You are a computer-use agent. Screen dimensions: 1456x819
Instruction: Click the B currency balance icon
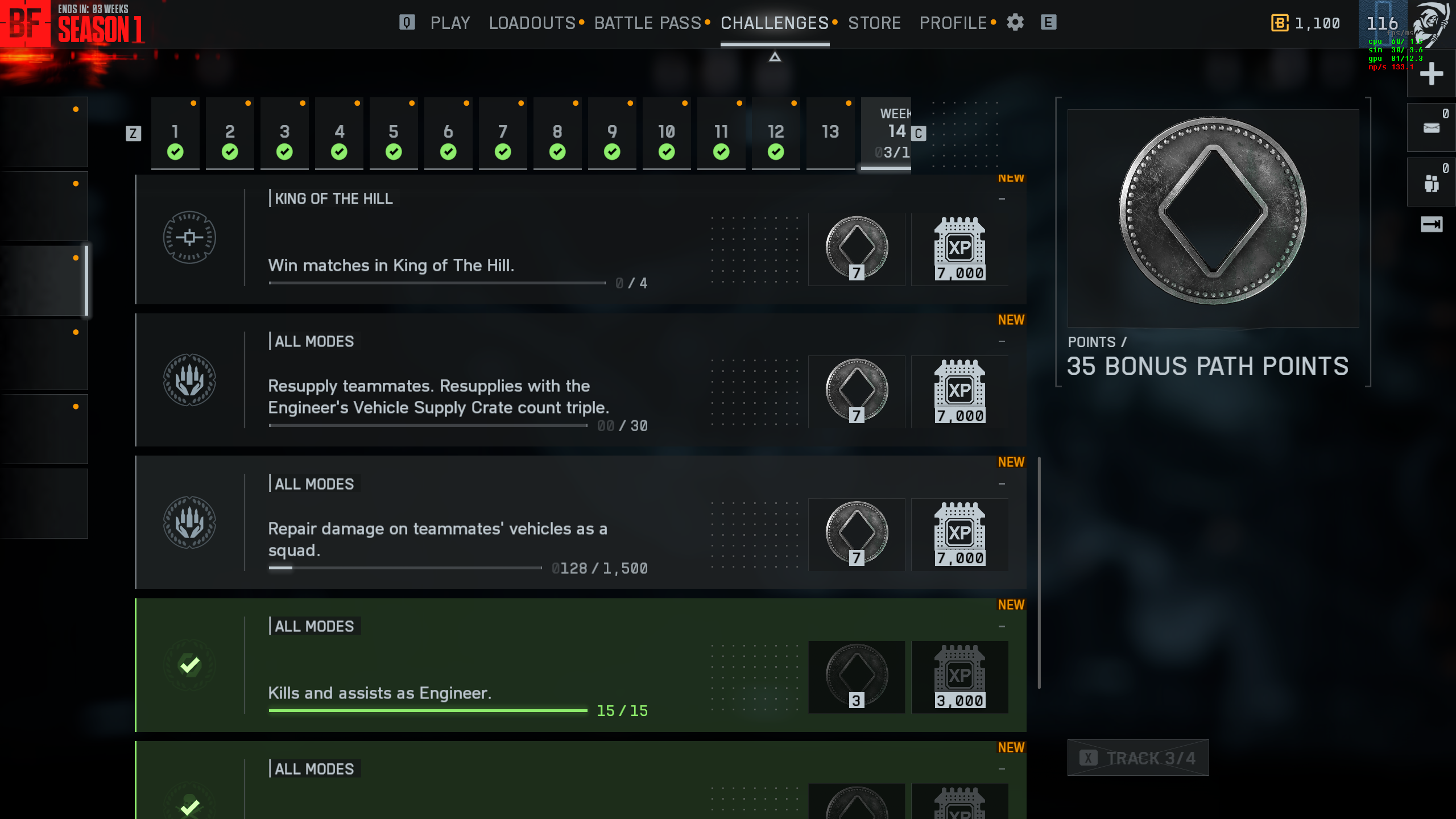point(1280,23)
